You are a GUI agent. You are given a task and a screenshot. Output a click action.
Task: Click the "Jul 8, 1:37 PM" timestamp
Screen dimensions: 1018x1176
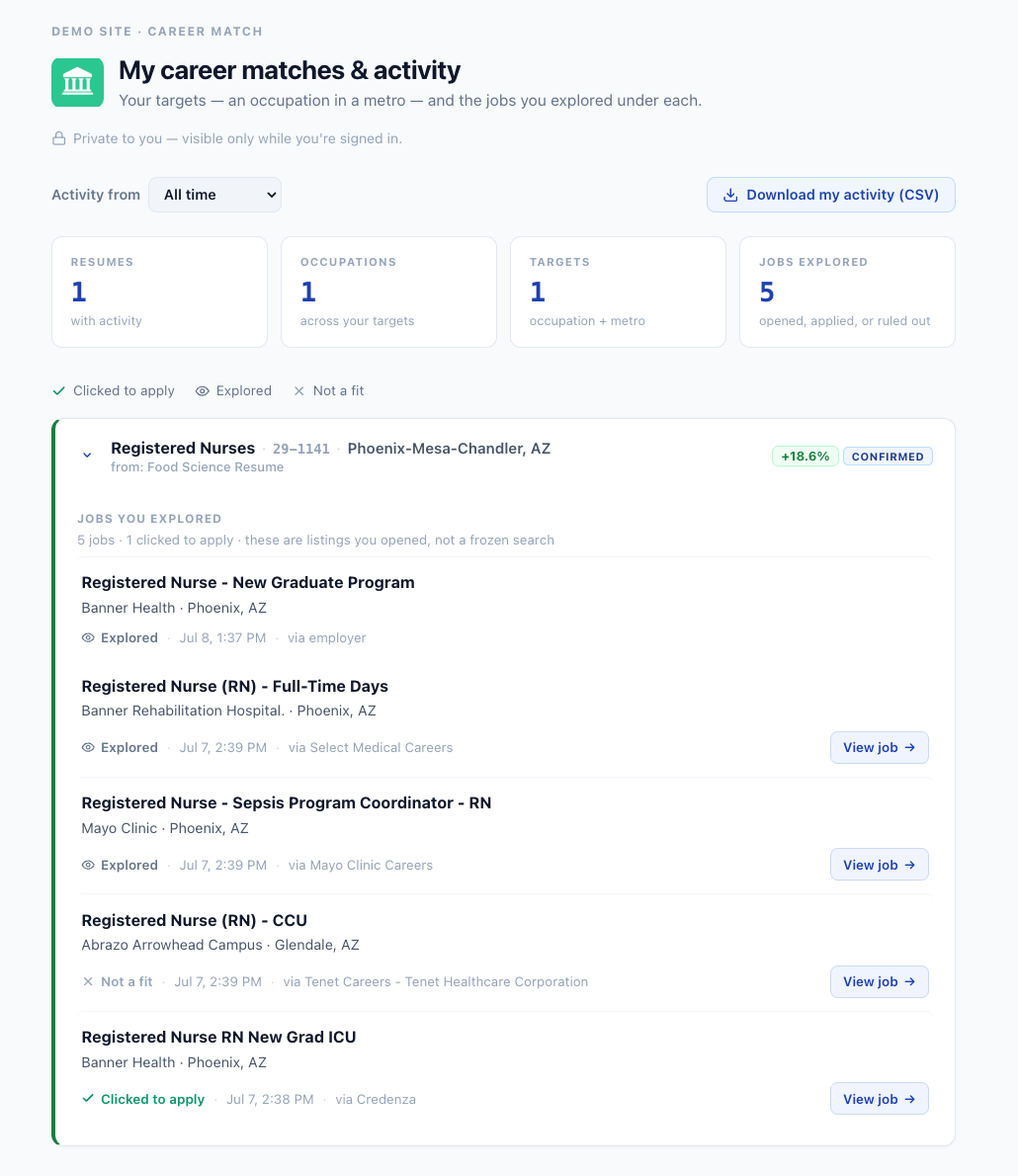(222, 637)
